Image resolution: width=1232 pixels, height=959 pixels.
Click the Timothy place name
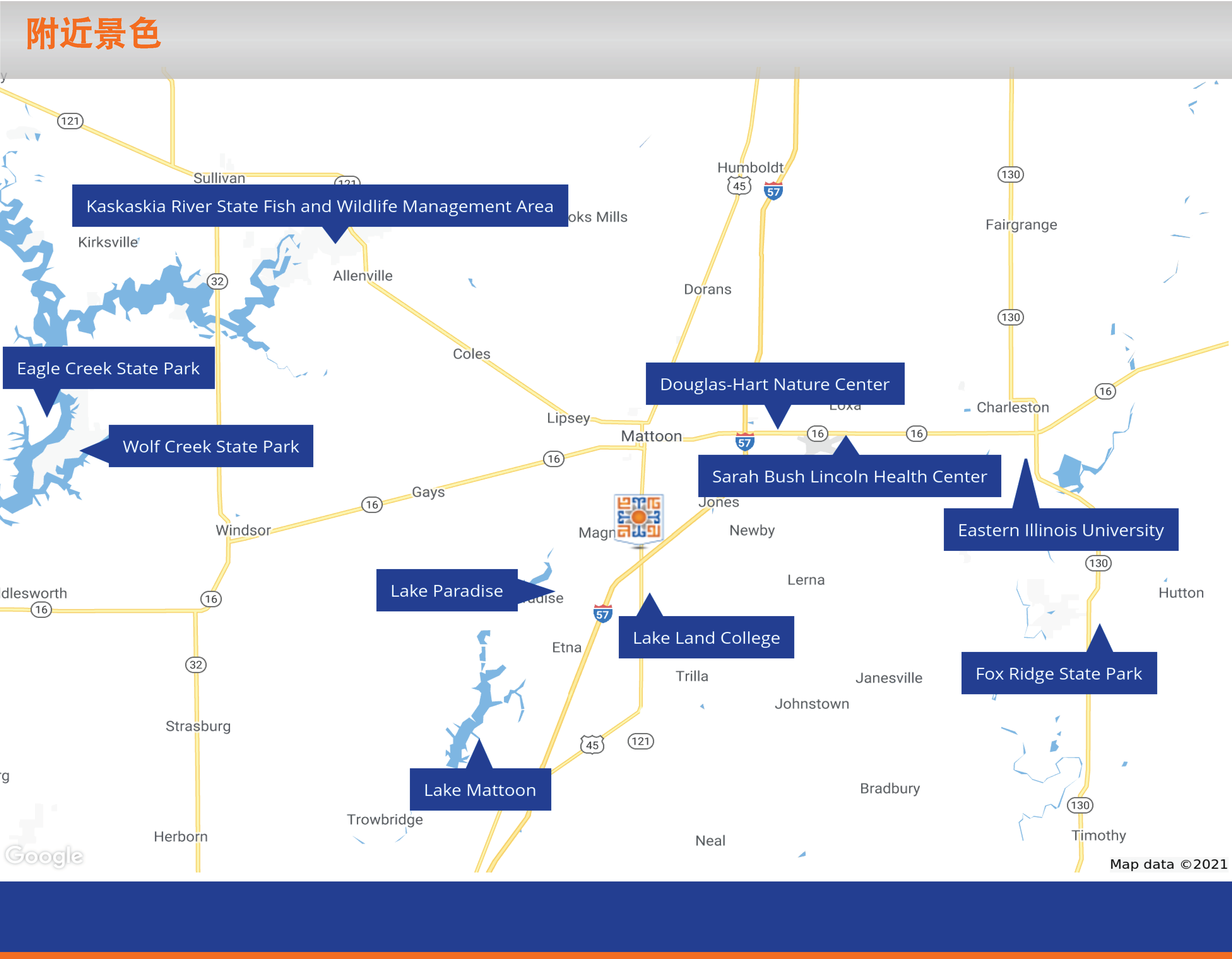(x=1098, y=836)
